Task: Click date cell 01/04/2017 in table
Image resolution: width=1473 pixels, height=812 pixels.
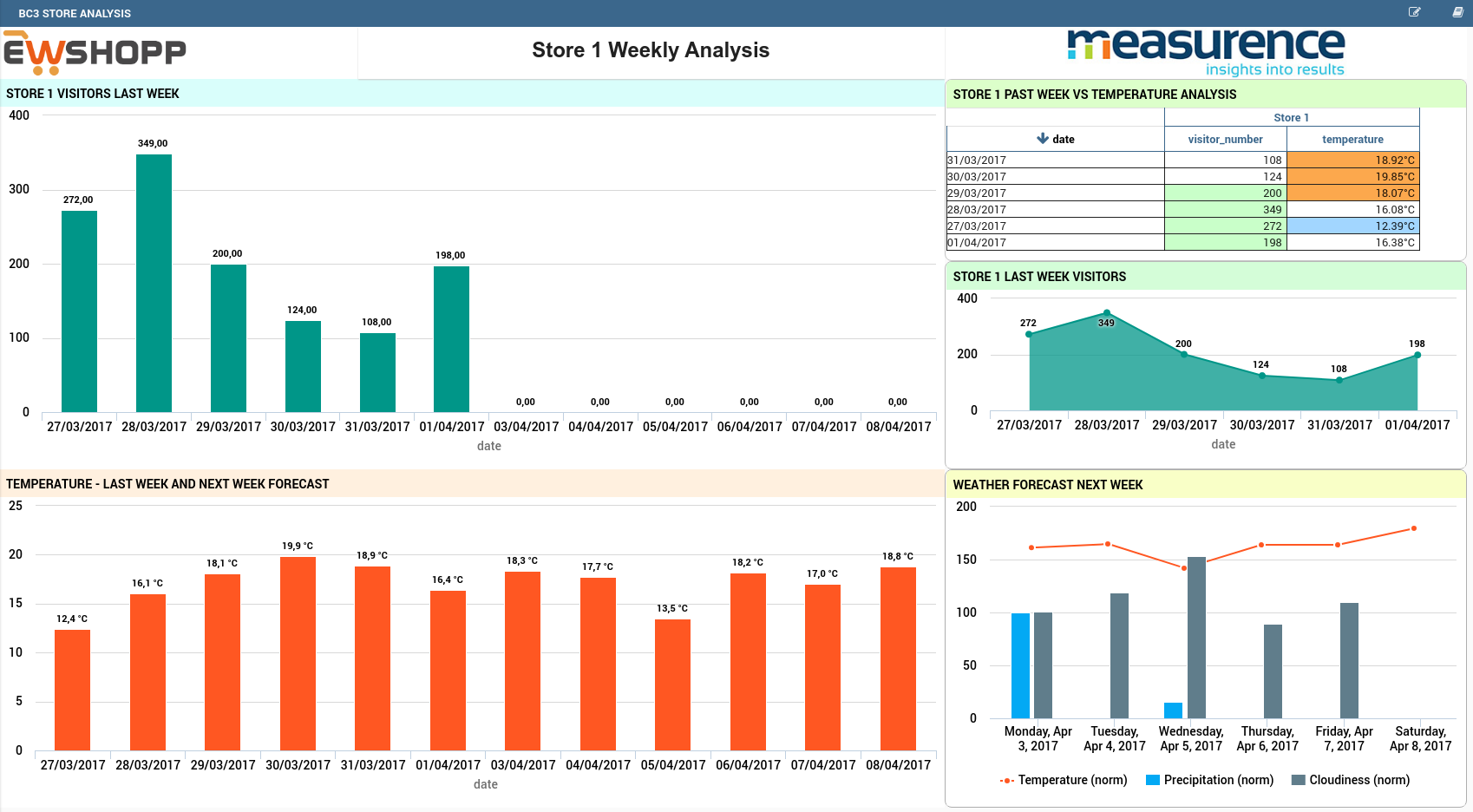Action: 1055,242
